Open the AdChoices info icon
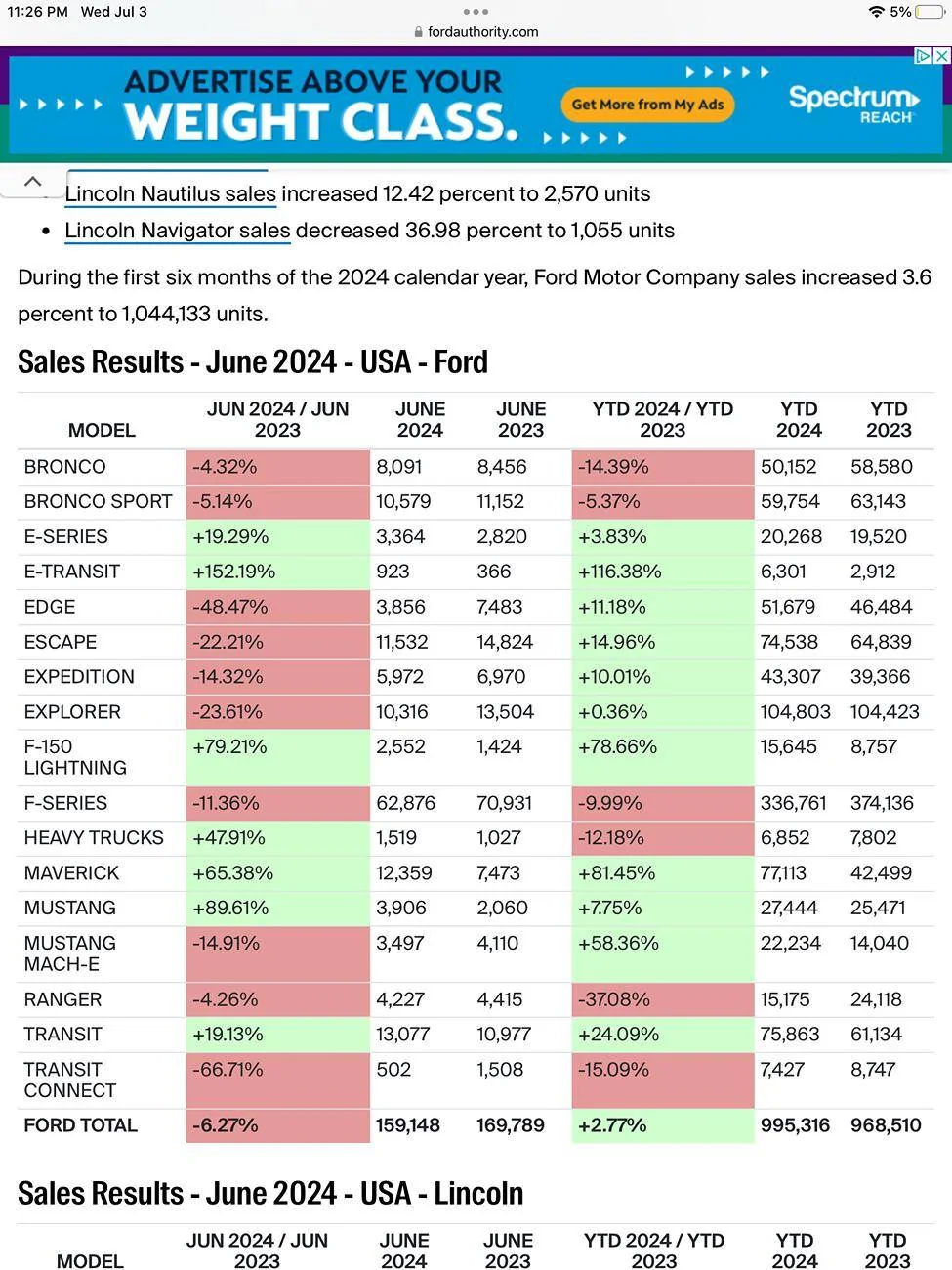952x1270 pixels. click(x=923, y=56)
